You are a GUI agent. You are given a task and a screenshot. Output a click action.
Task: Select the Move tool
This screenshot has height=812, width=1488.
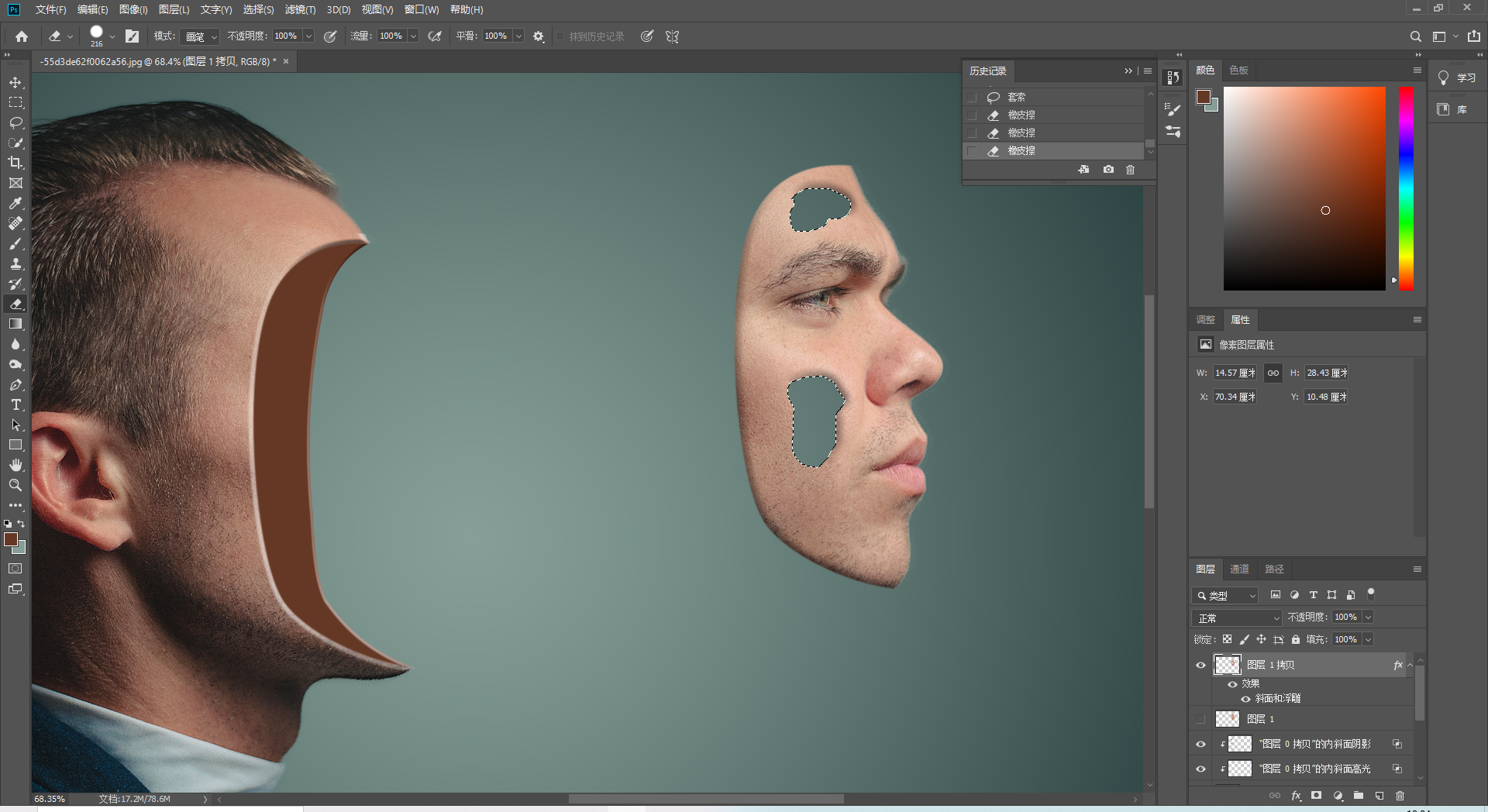click(15, 82)
